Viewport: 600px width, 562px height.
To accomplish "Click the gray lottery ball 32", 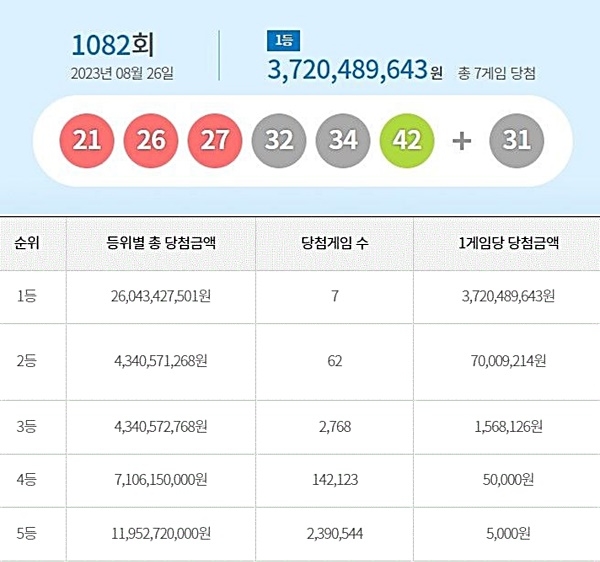I will pyautogui.click(x=279, y=141).
